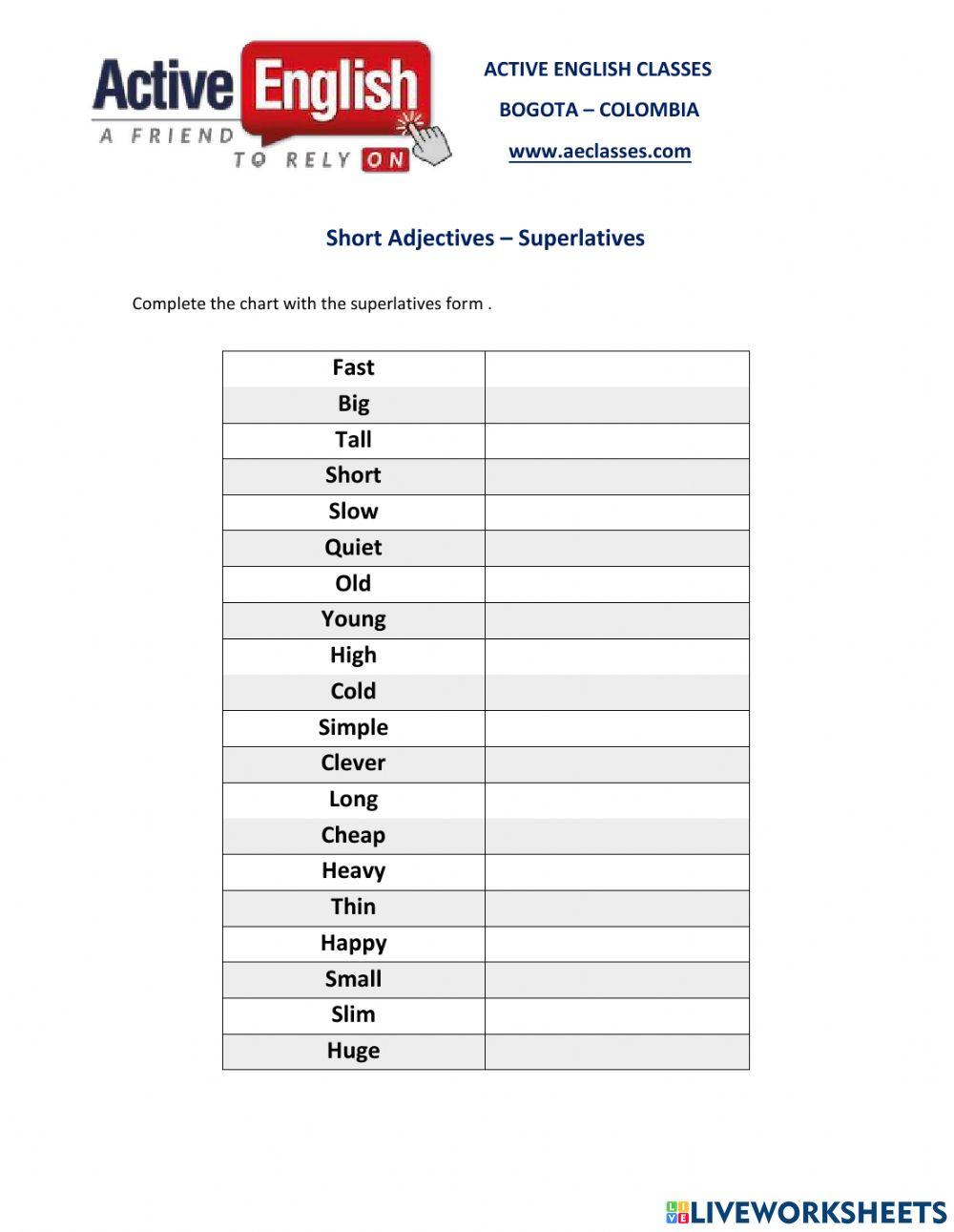The width and height of the screenshot is (954, 1232).
Task: Click the Short Adjectives – Superlatives heading
Action: tap(485, 238)
